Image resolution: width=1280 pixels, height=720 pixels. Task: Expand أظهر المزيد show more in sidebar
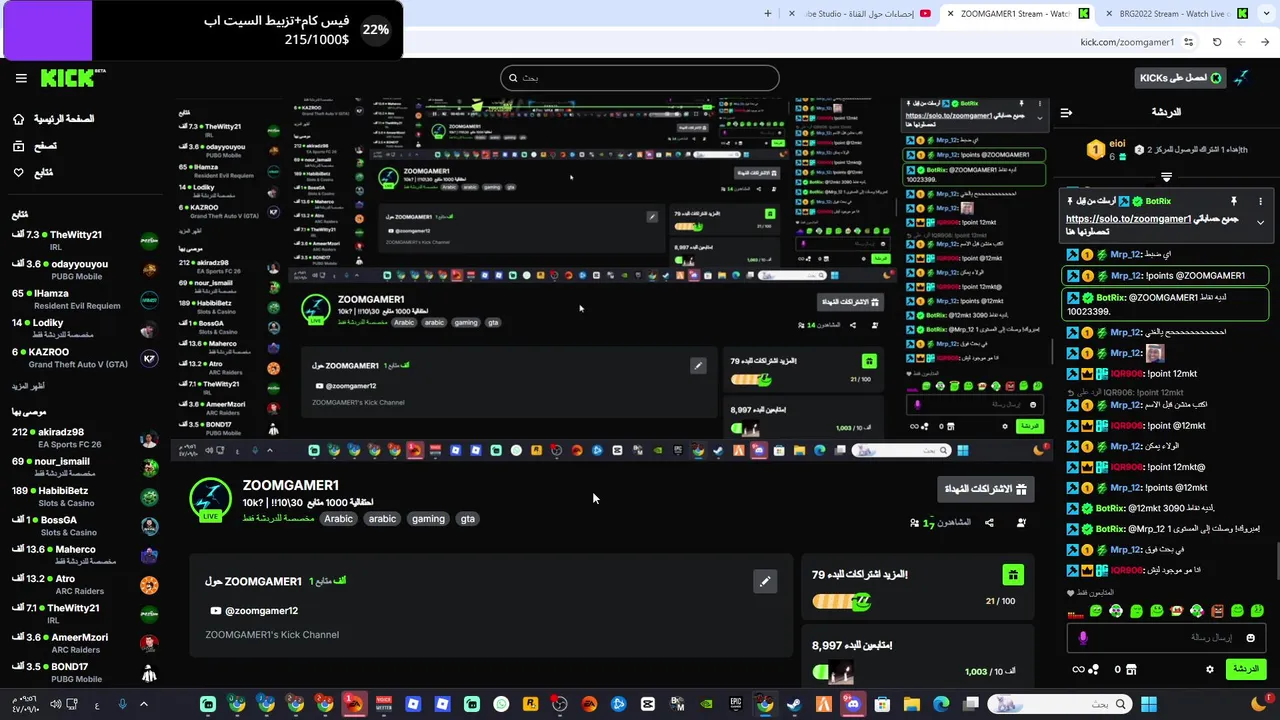[28, 387]
